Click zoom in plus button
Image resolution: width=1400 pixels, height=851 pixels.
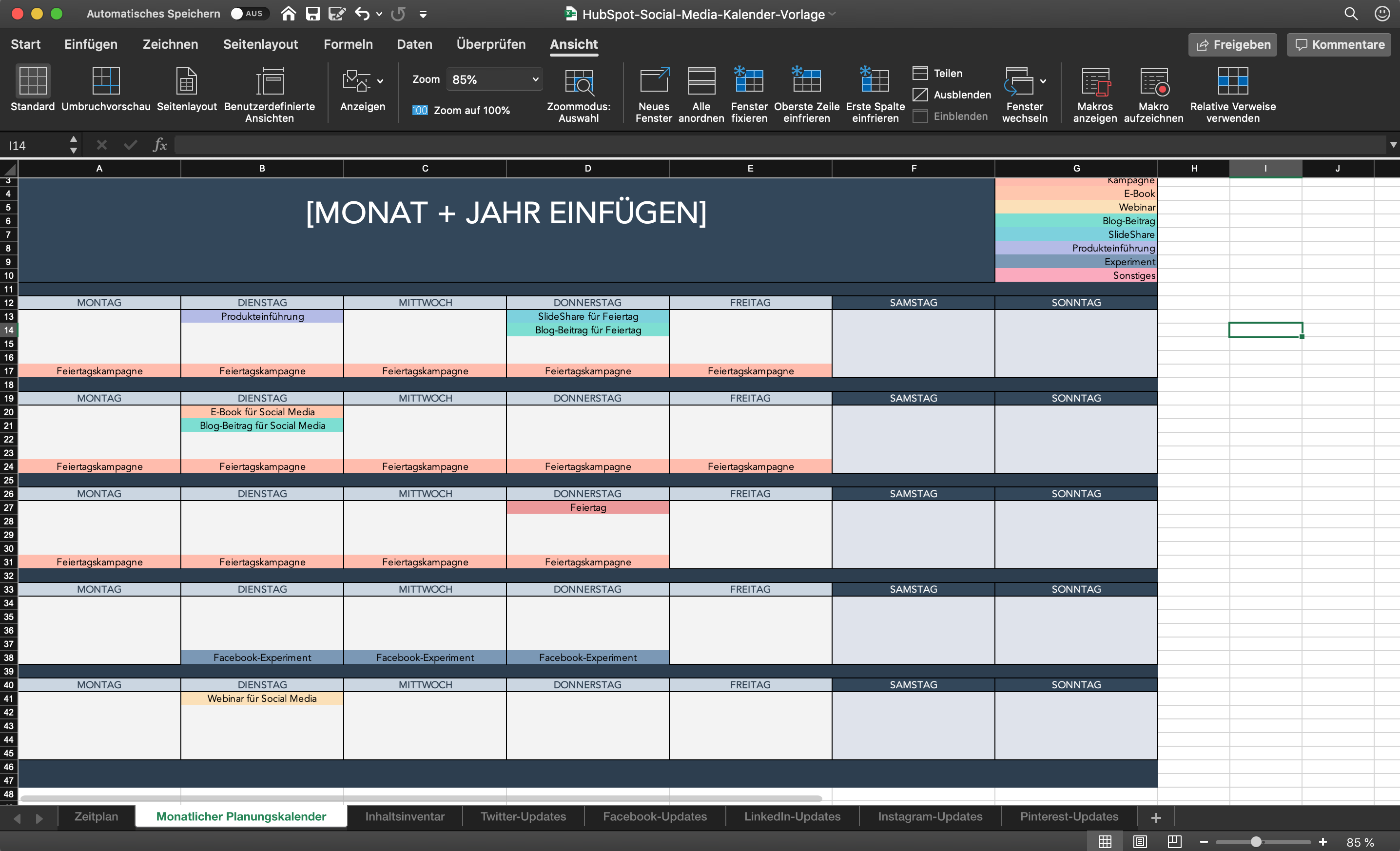(x=1322, y=842)
